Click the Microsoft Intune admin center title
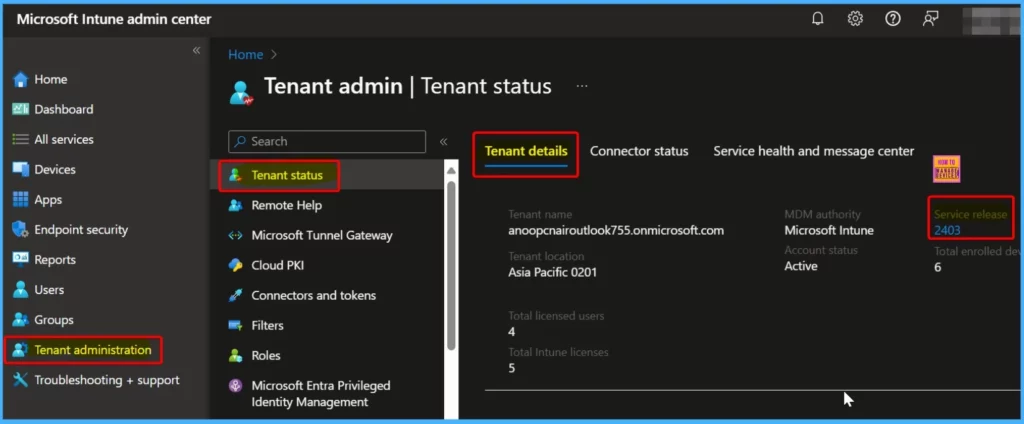This screenshot has height=424, width=1024. (x=114, y=20)
